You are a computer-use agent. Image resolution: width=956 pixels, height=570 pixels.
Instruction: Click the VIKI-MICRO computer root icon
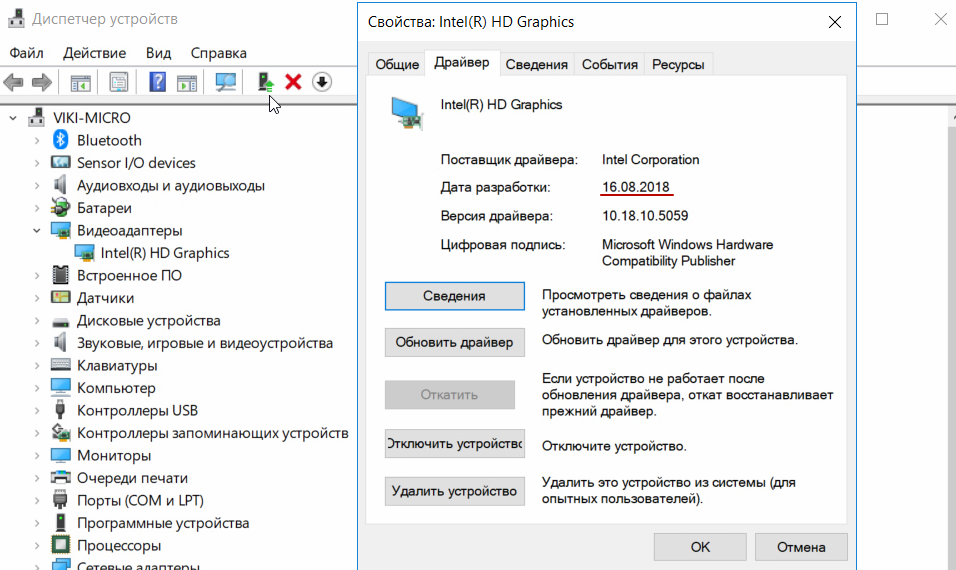[x=37, y=117]
